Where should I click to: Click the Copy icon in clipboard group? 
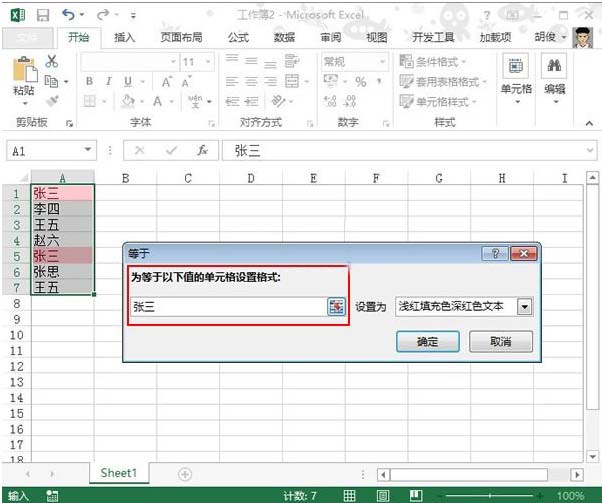[x=51, y=81]
